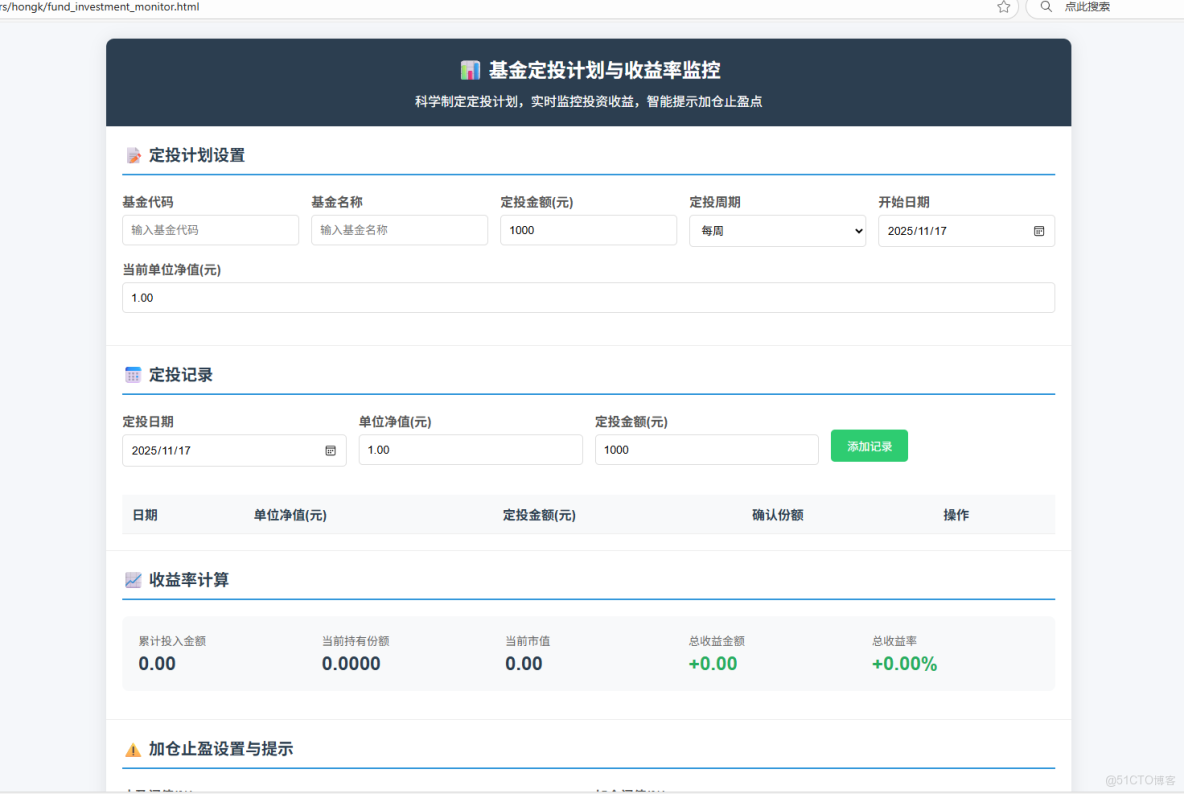The width and height of the screenshot is (1184, 794).
Task: Click the chart icon beside 收益率计算
Action: tap(131, 579)
